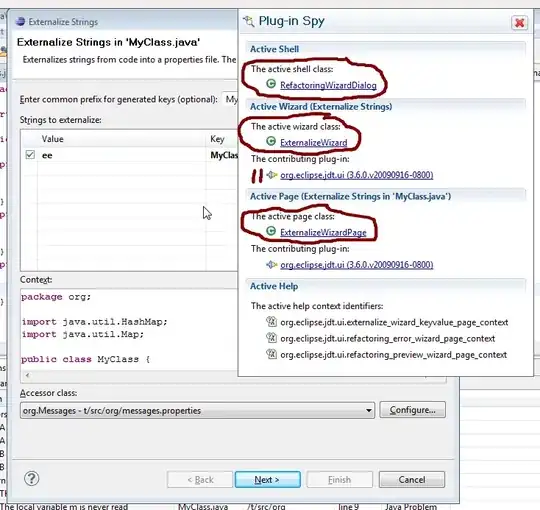
Task: Click the Active Wizard (Externalize Strings) header
Action: click(x=321, y=106)
